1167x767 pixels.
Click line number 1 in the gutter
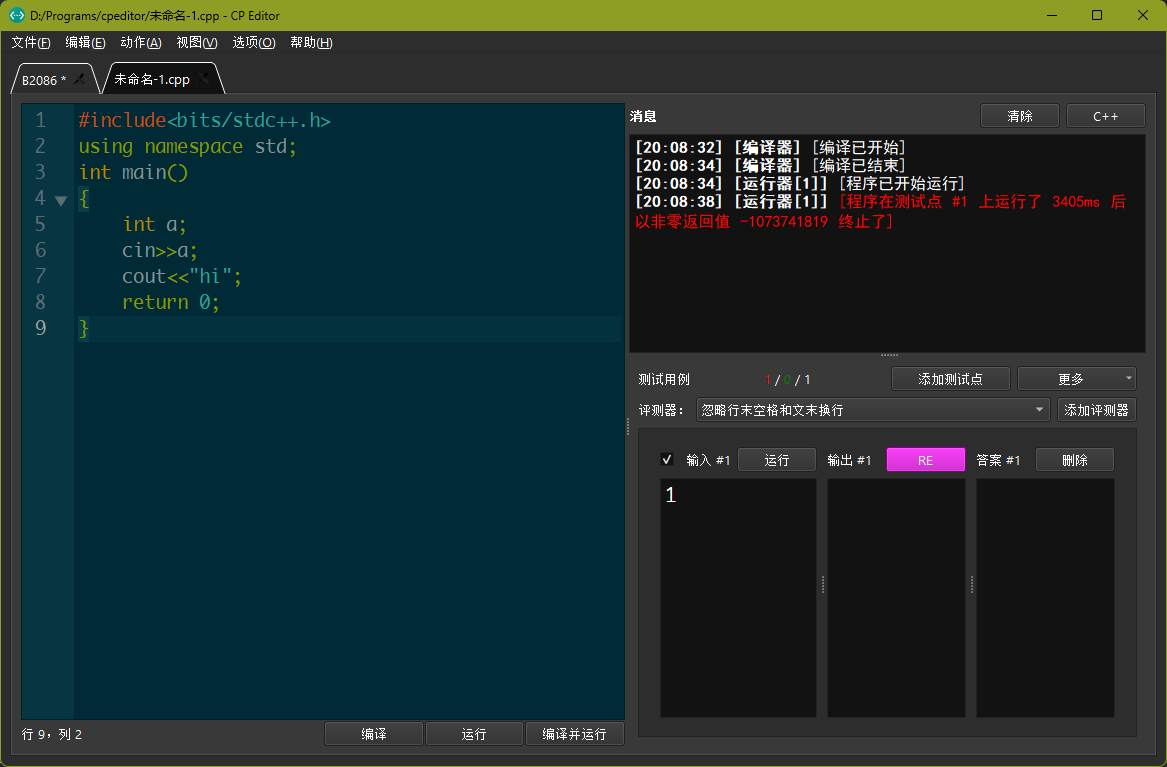[40, 120]
